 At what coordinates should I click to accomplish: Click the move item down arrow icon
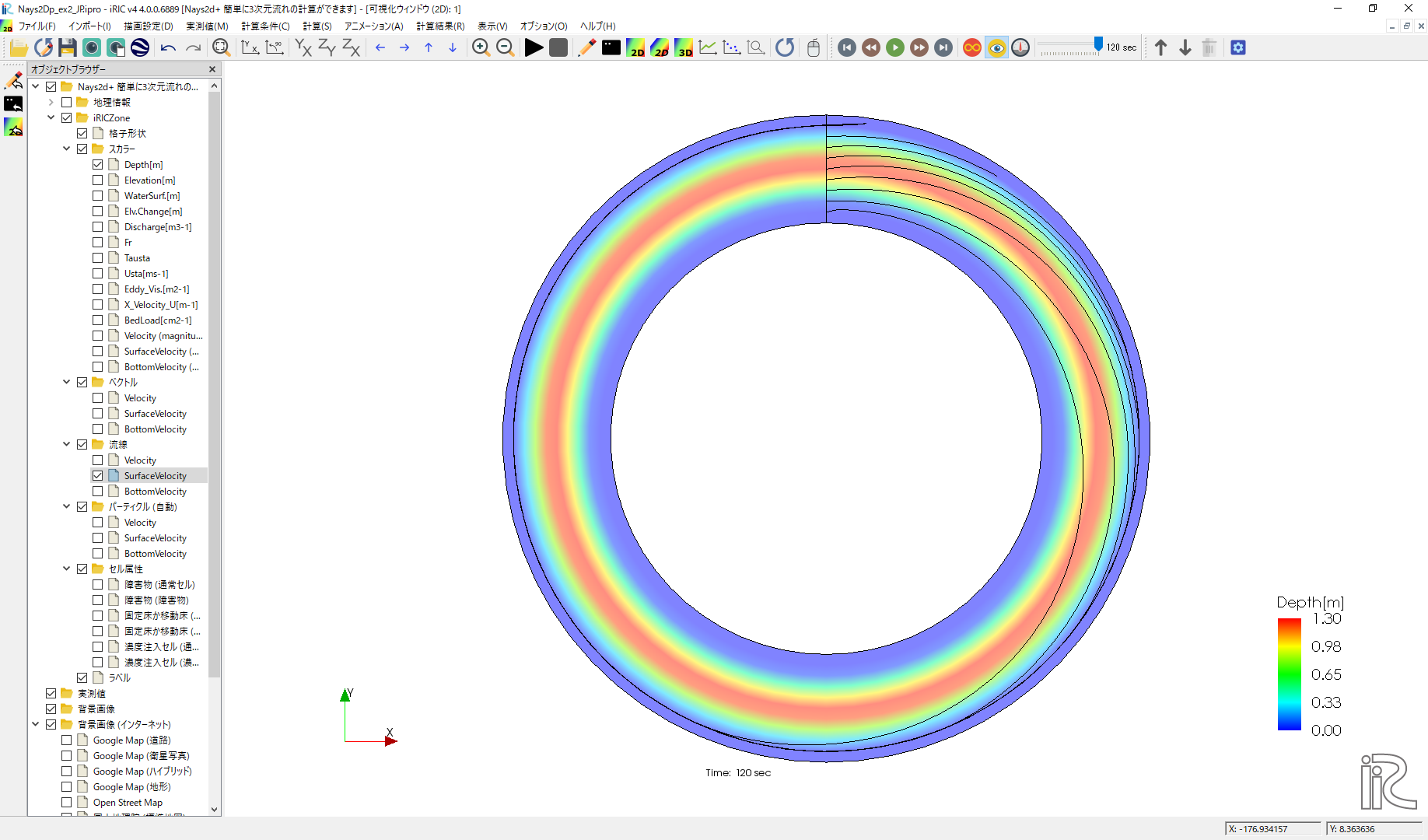pos(1185,48)
